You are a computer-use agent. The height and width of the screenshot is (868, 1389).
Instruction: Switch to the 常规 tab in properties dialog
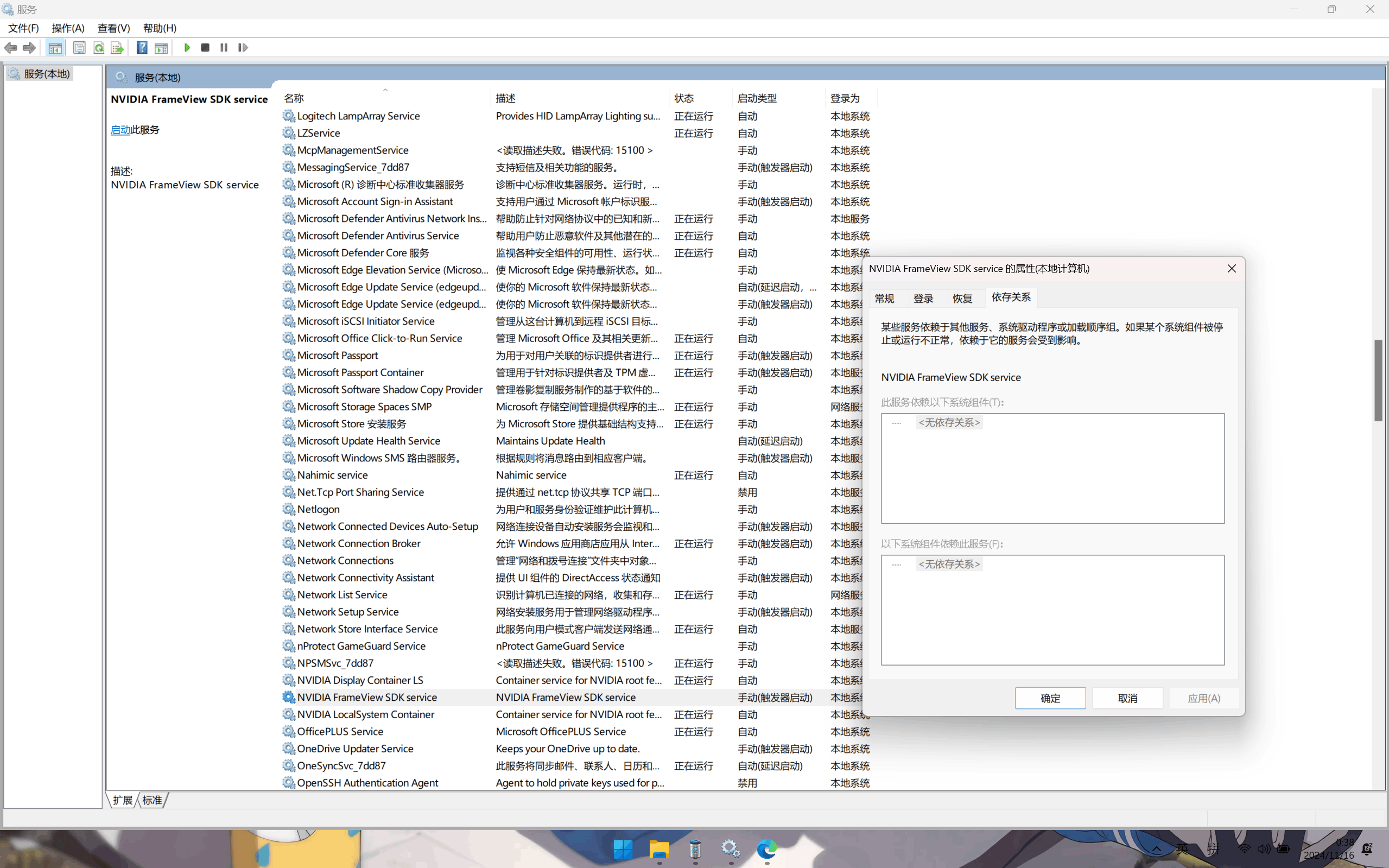pos(884,299)
